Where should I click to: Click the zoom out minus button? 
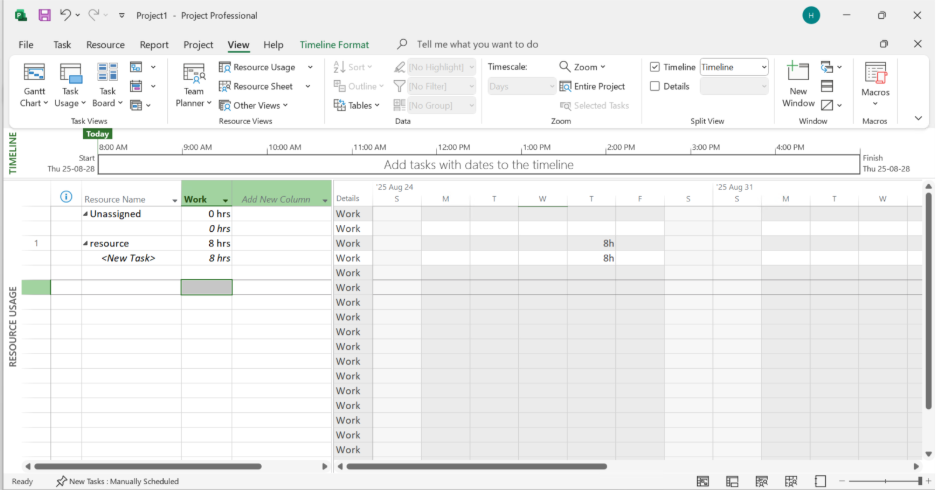(x=842, y=481)
